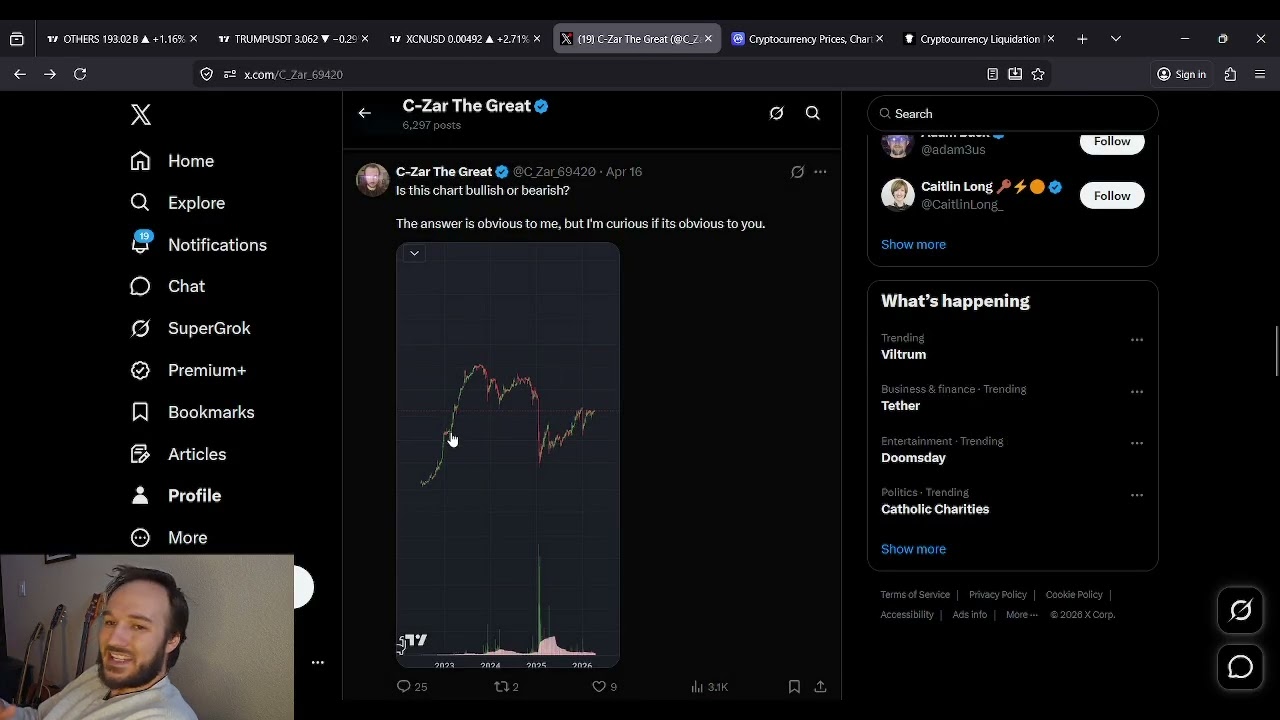Open the floating chat messages icon
Viewport: 1280px width, 720px height.
pyautogui.click(x=1240, y=667)
